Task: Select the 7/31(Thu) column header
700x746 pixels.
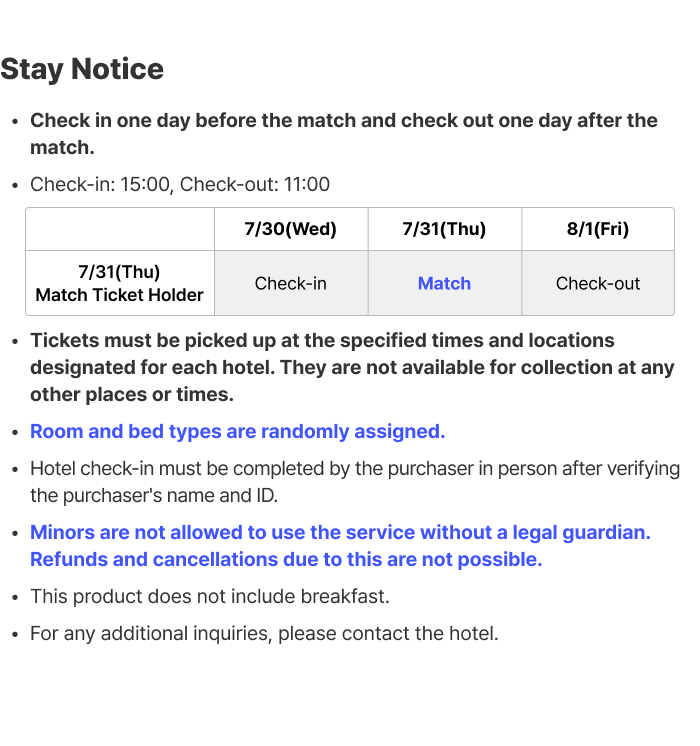Action: (x=444, y=229)
